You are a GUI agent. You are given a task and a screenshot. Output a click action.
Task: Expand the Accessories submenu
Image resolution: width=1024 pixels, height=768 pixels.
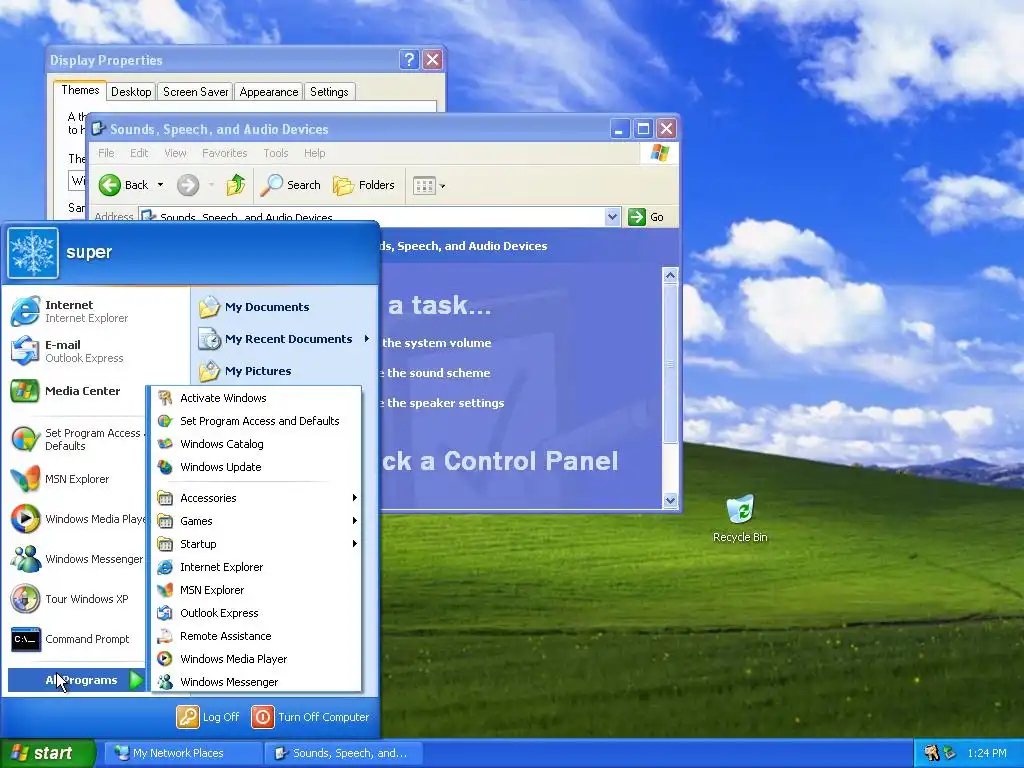click(256, 498)
